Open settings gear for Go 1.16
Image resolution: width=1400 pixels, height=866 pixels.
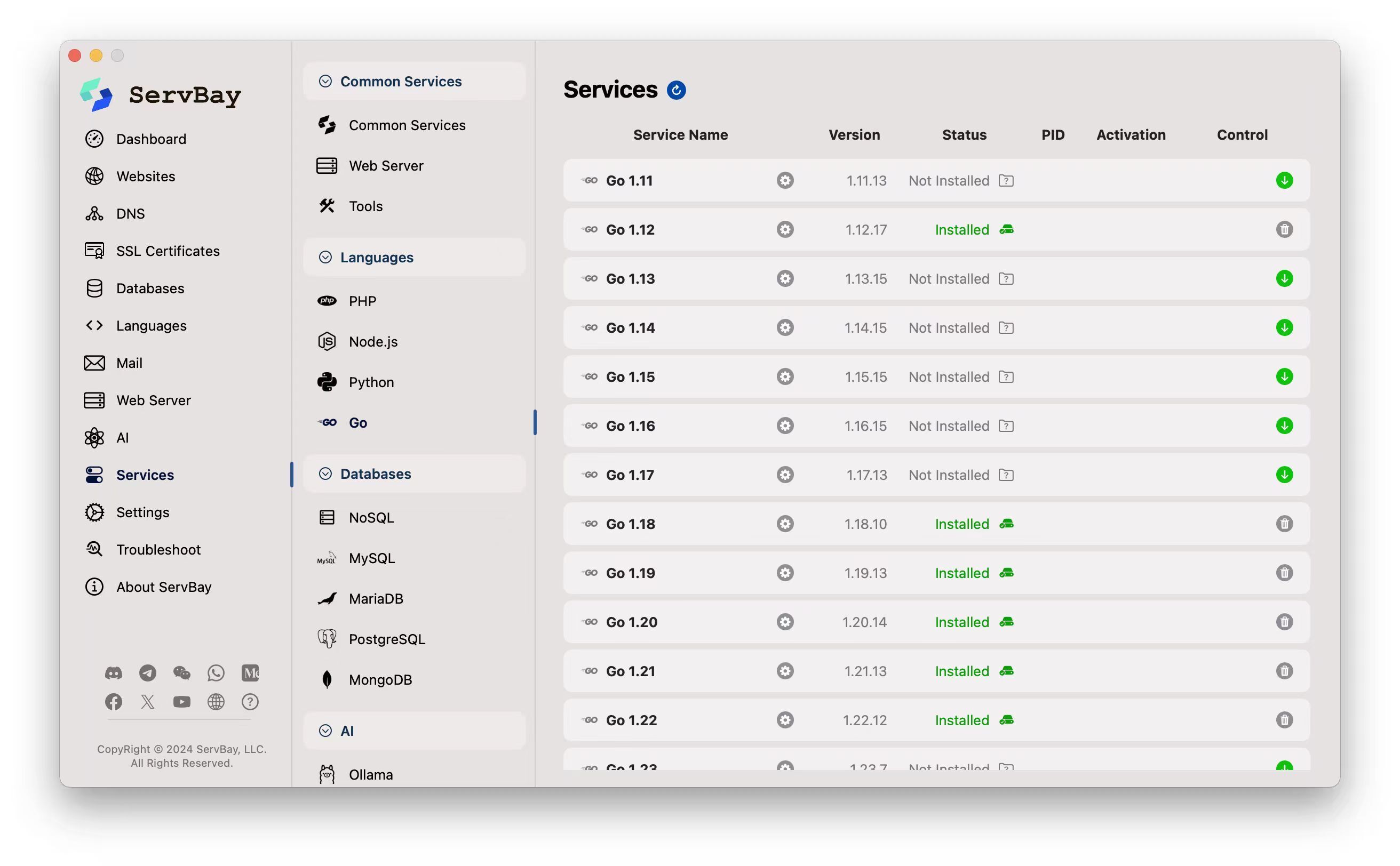[785, 426]
